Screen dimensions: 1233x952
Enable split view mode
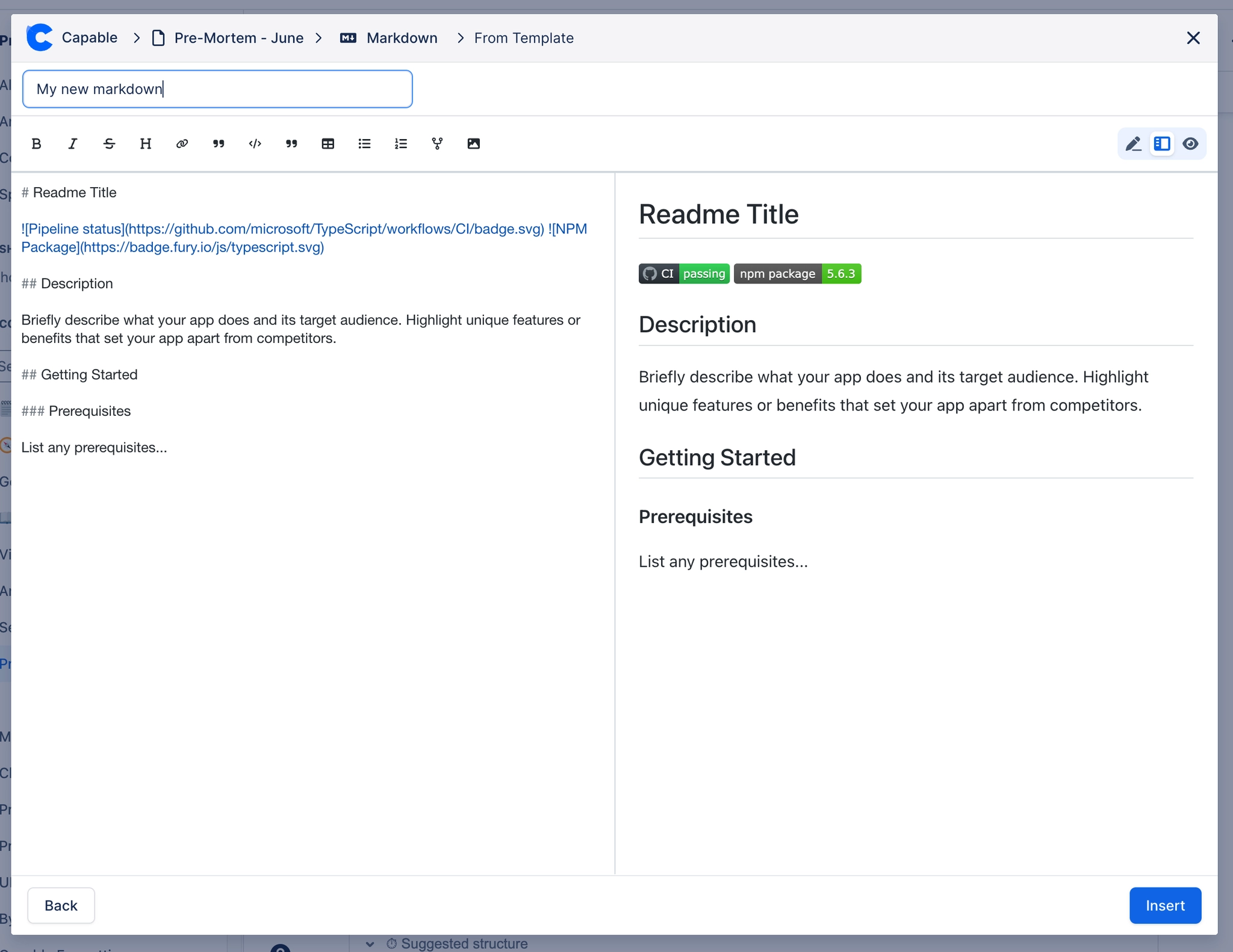1162,143
